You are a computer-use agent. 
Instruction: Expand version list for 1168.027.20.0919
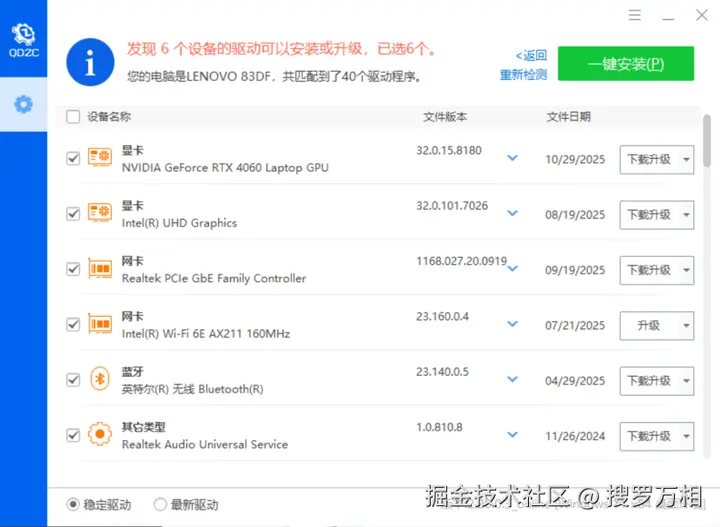pos(512,269)
